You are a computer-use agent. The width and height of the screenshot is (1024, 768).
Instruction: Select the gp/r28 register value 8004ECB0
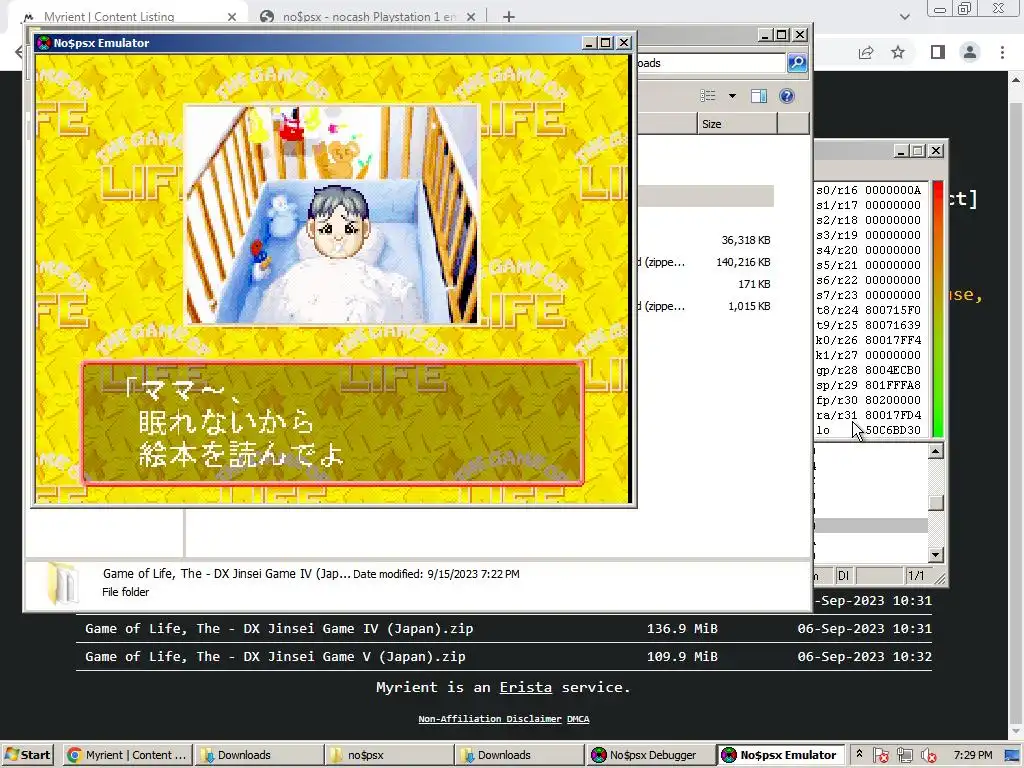[x=893, y=370]
